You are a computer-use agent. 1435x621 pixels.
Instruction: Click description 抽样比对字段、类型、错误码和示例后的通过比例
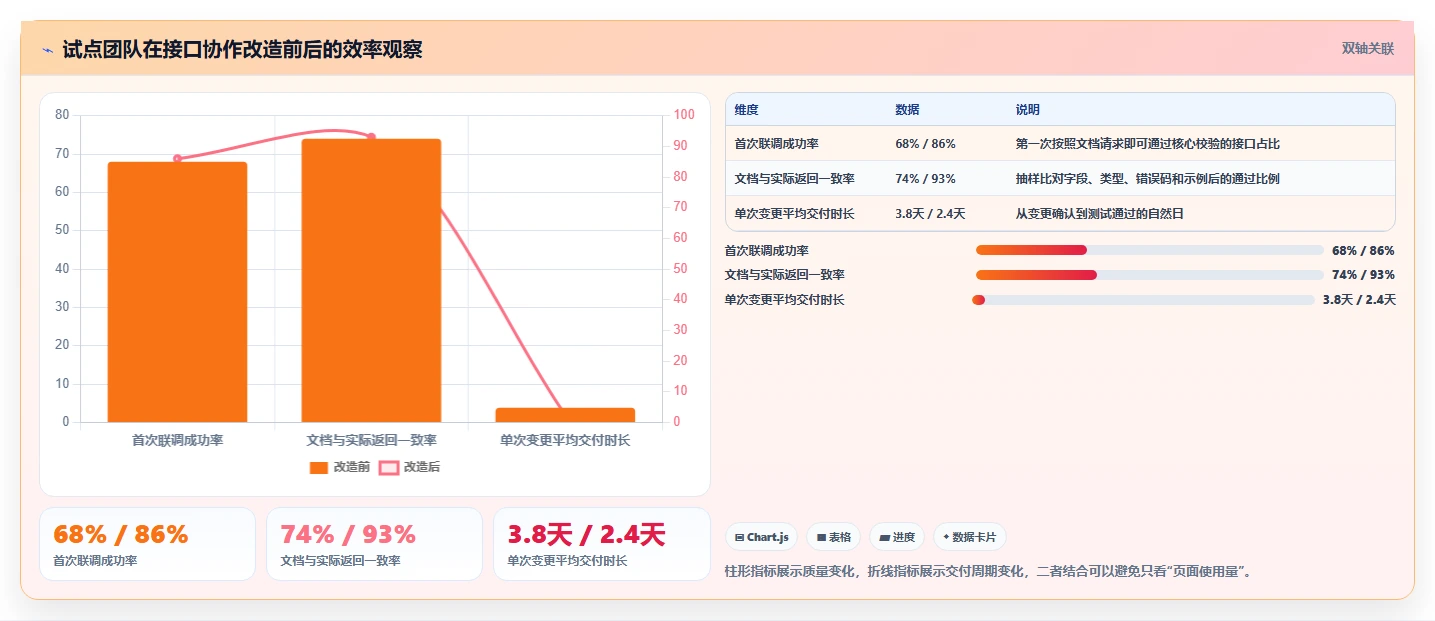pos(1147,179)
